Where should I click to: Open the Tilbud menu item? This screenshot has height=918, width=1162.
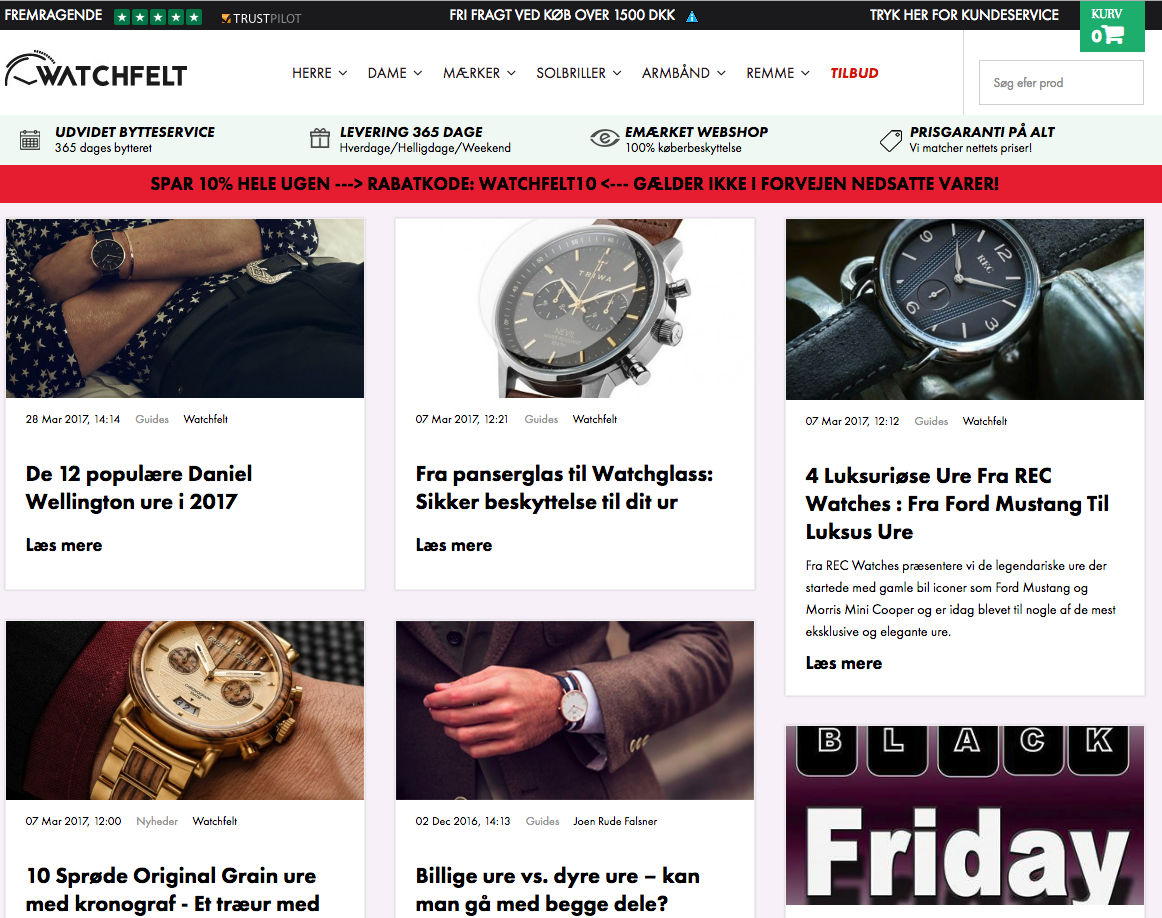pyautogui.click(x=854, y=73)
